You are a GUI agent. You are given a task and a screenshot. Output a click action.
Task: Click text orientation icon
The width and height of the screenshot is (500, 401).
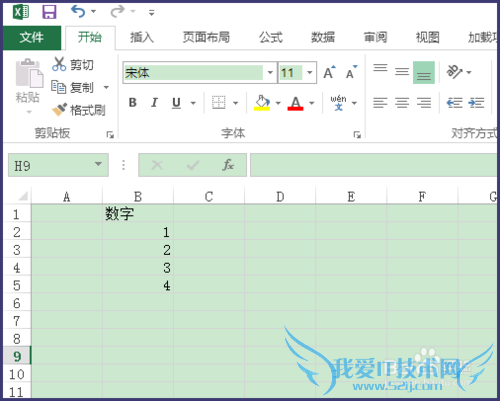point(454,72)
